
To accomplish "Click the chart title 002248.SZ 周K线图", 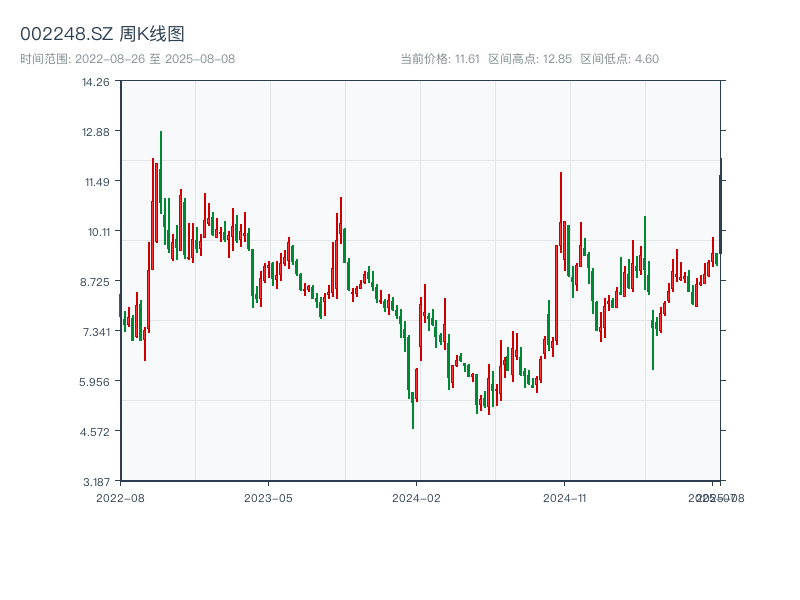I will [102, 34].
